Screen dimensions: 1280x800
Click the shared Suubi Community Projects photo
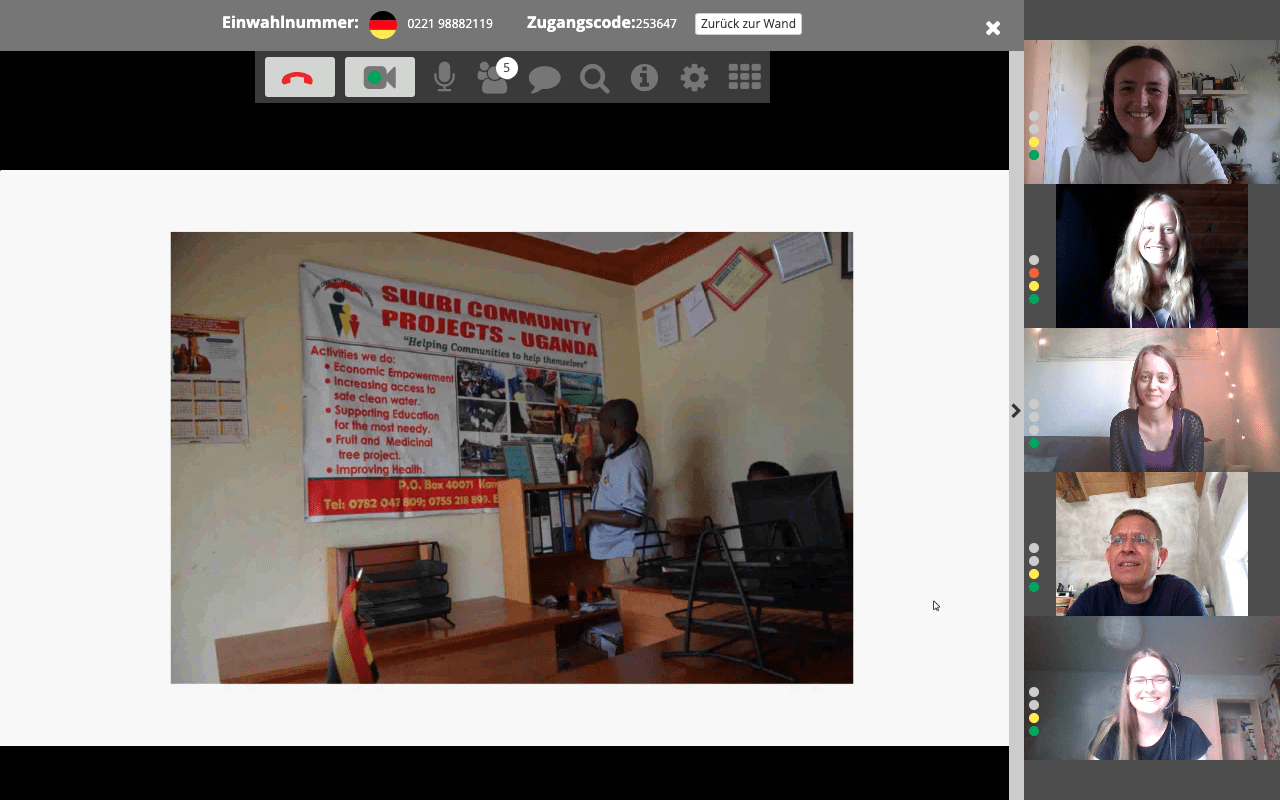pyautogui.click(x=512, y=458)
